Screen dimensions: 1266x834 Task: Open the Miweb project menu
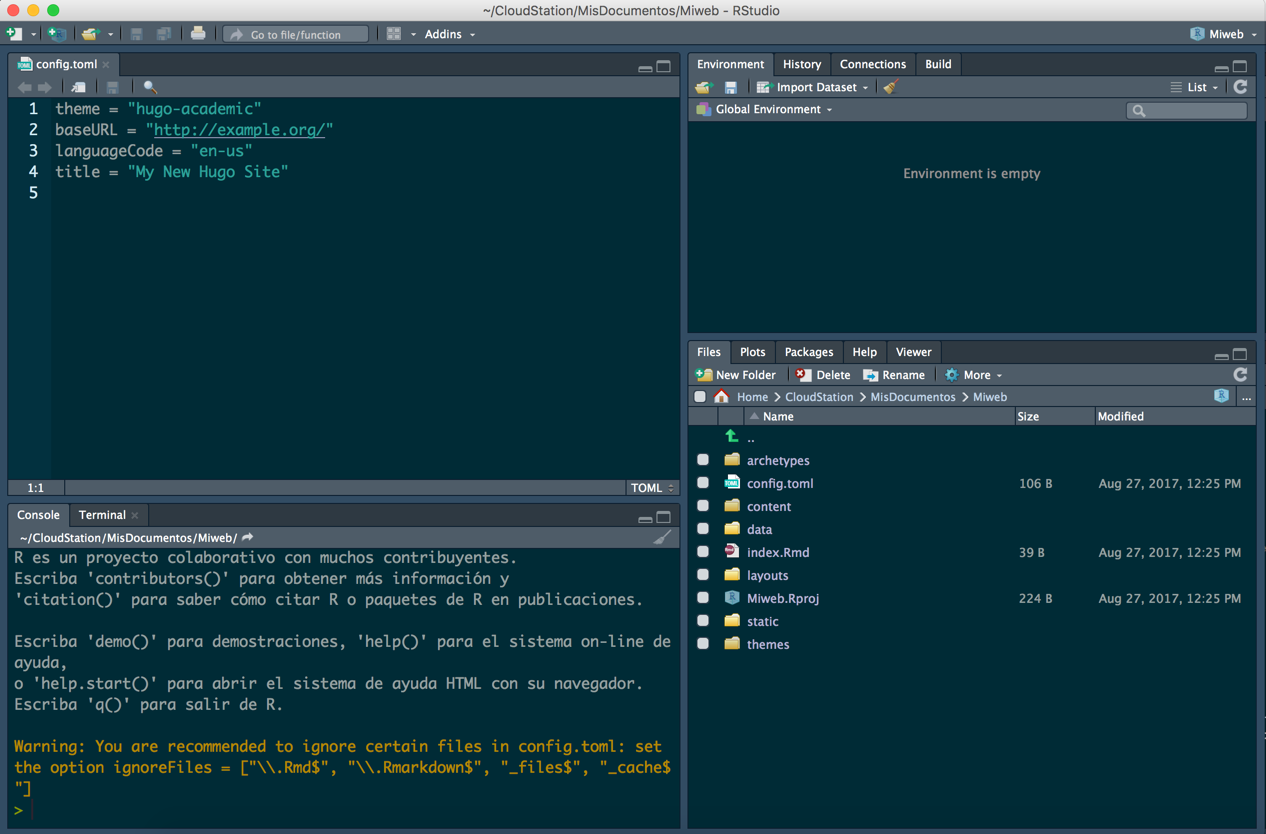pyautogui.click(x=1224, y=34)
